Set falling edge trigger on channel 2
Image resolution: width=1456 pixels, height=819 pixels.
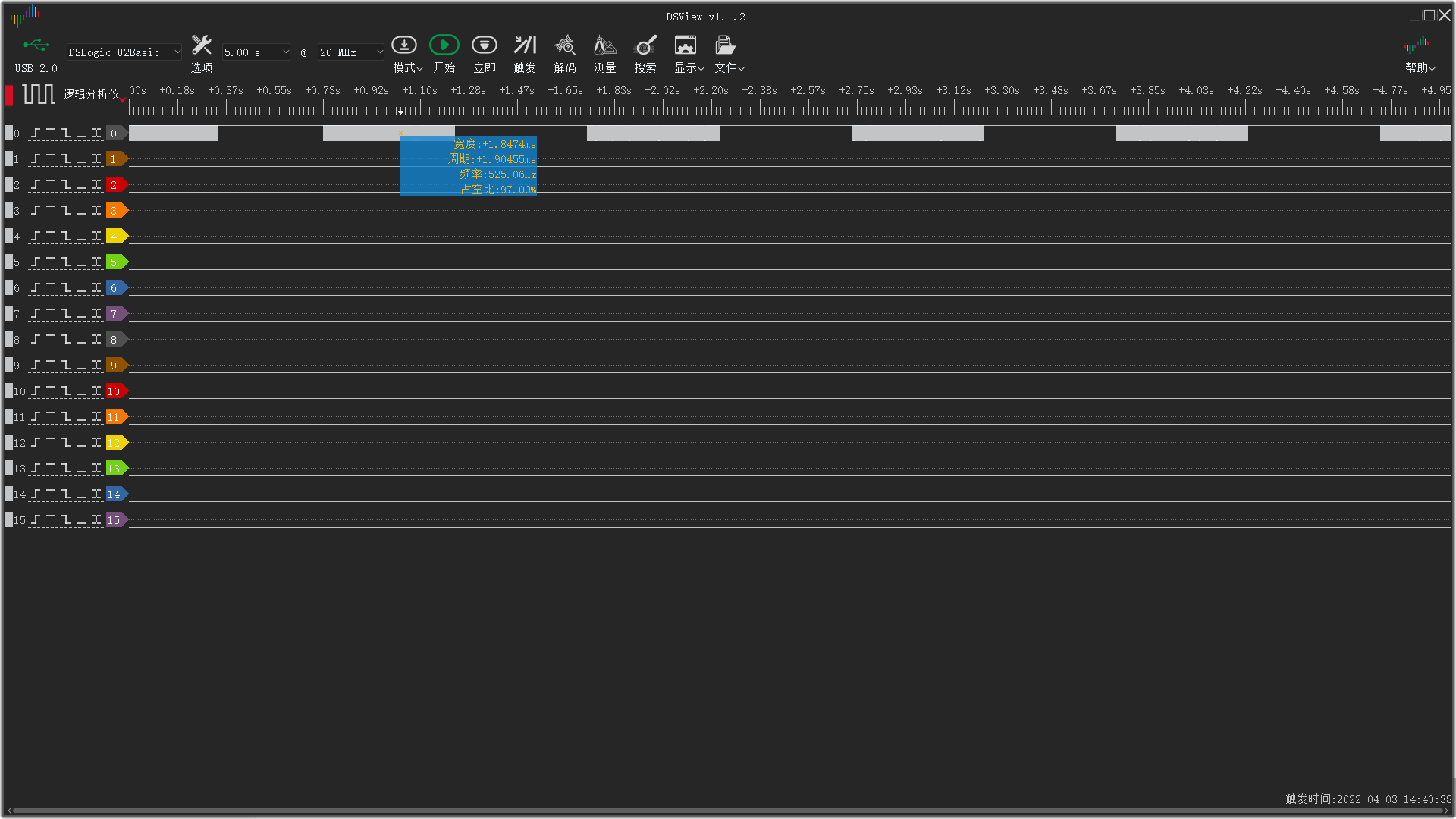tap(66, 185)
